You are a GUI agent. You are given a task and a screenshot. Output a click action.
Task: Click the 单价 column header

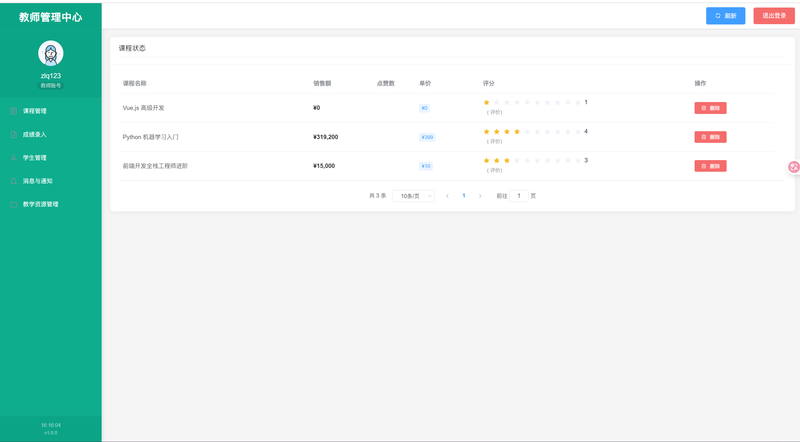(425, 83)
